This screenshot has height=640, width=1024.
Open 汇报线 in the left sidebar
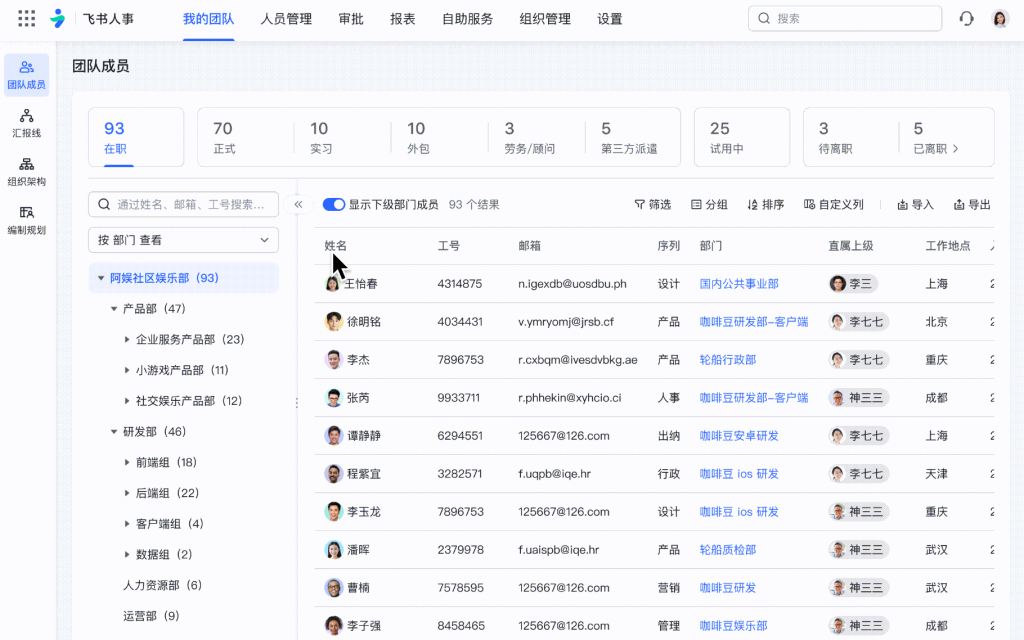coord(26,123)
